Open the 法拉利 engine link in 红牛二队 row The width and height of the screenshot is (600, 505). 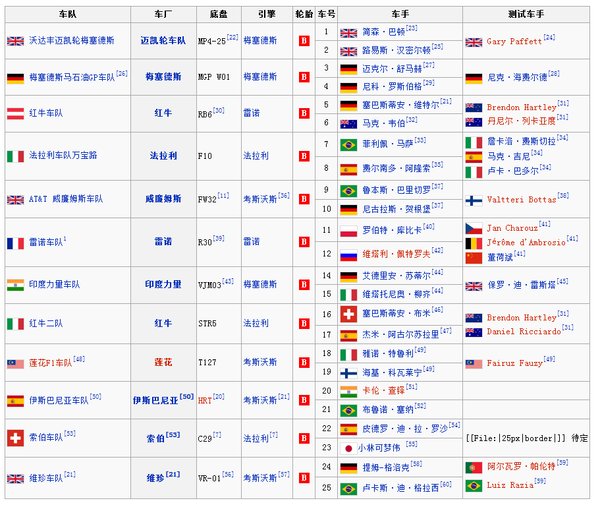(x=256, y=324)
